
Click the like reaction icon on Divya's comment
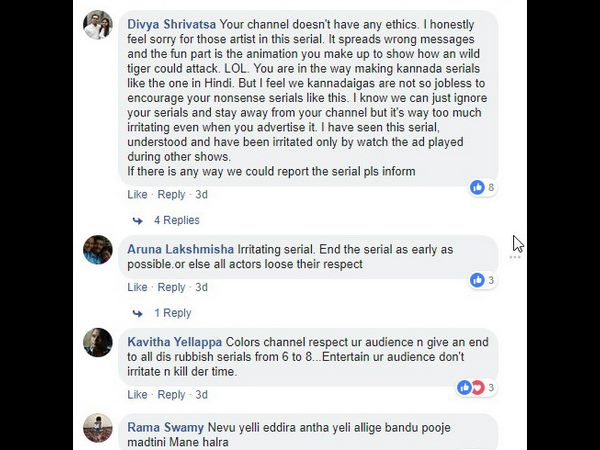coord(477,187)
